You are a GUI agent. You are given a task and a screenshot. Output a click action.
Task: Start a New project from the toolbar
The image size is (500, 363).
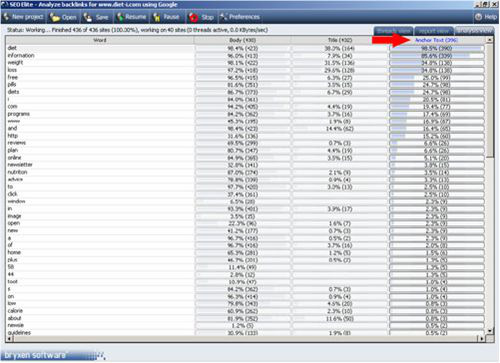tap(24, 17)
